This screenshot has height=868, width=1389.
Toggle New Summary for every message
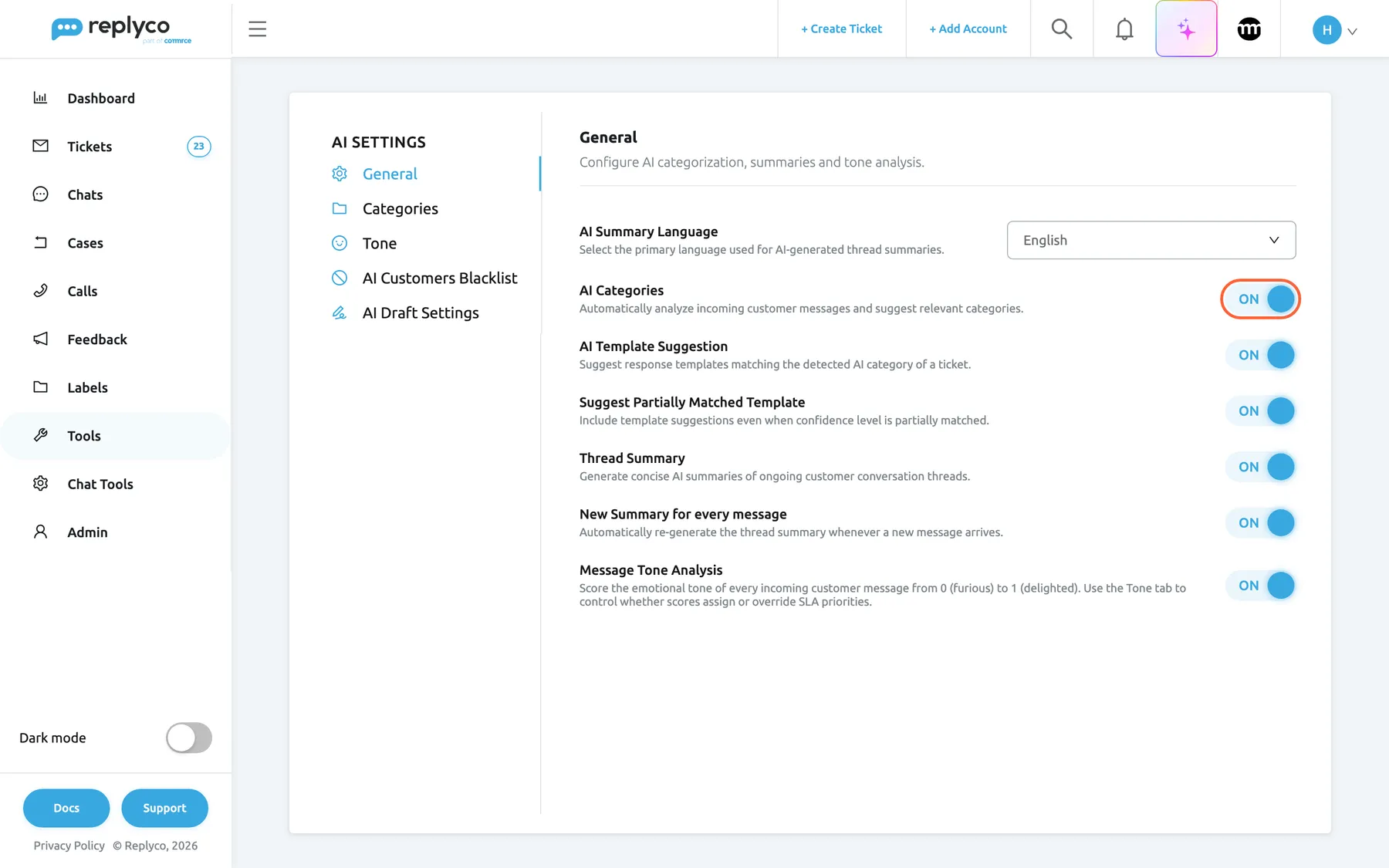click(1260, 522)
